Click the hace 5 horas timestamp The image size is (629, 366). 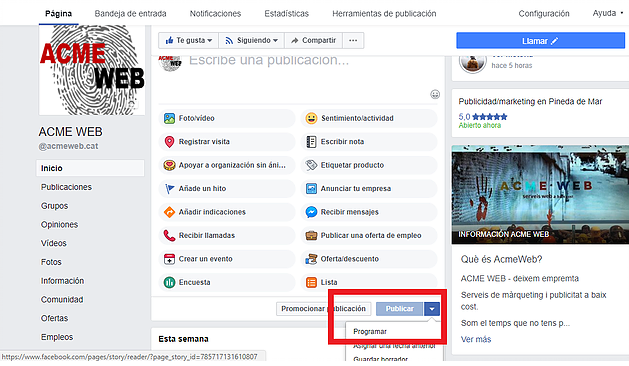click(x=512, y=65)
